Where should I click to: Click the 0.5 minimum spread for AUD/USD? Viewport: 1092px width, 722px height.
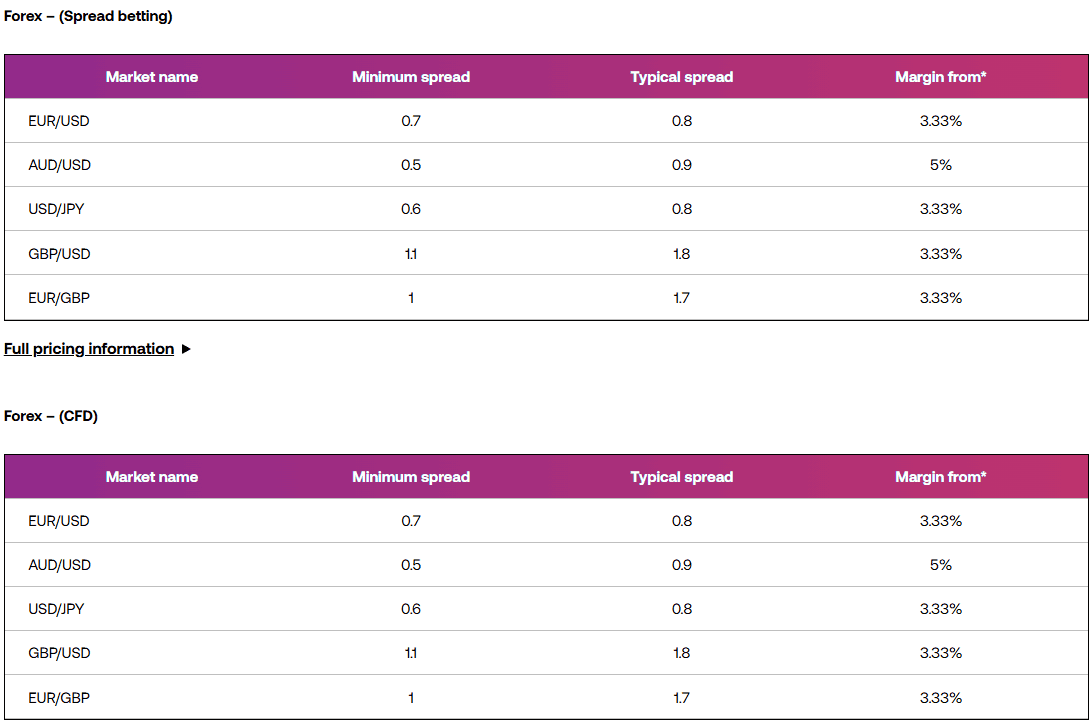pos(411,164)
